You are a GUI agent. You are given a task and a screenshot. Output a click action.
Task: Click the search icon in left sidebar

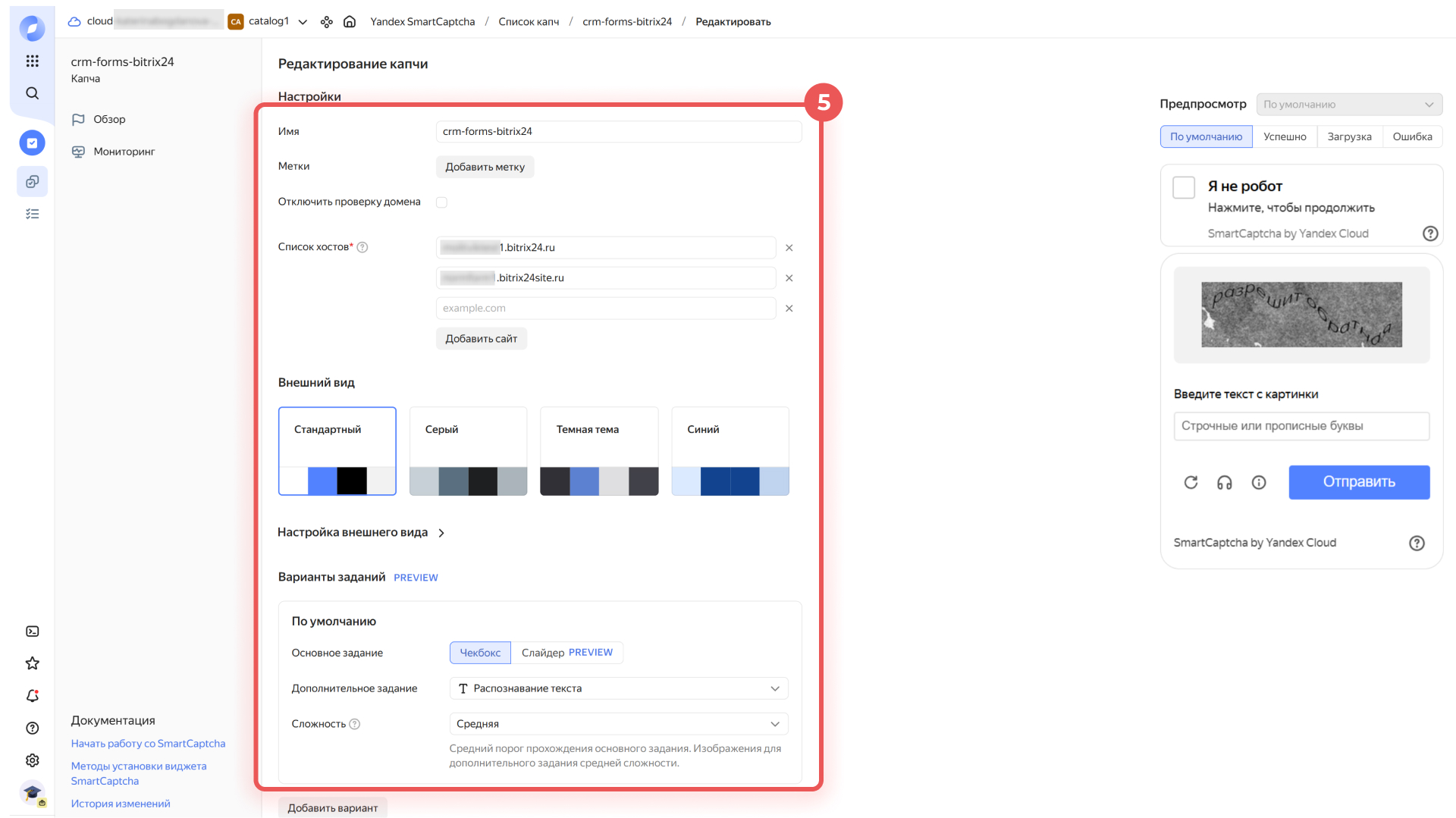[x=32, y=93]
